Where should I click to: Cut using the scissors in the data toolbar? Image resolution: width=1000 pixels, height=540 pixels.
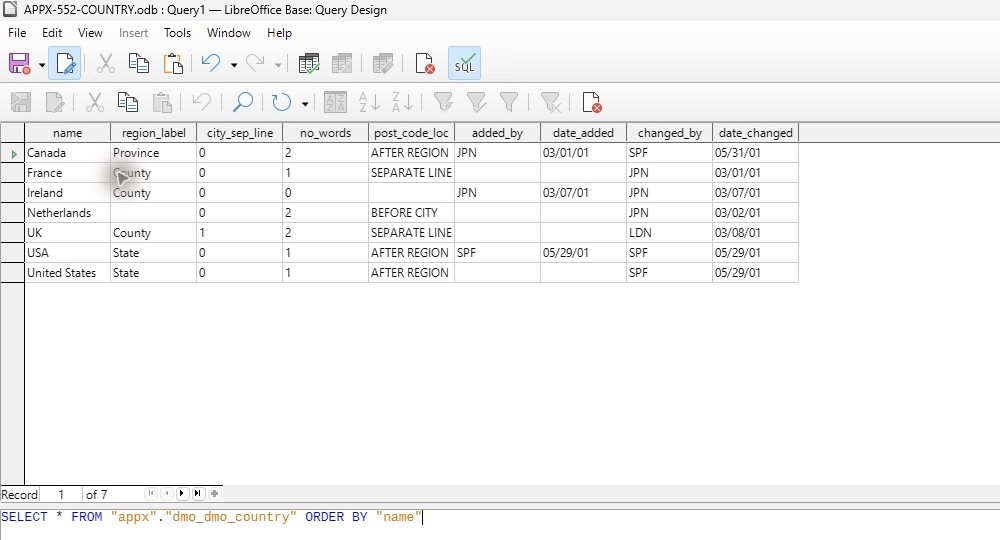coord(94,102)
